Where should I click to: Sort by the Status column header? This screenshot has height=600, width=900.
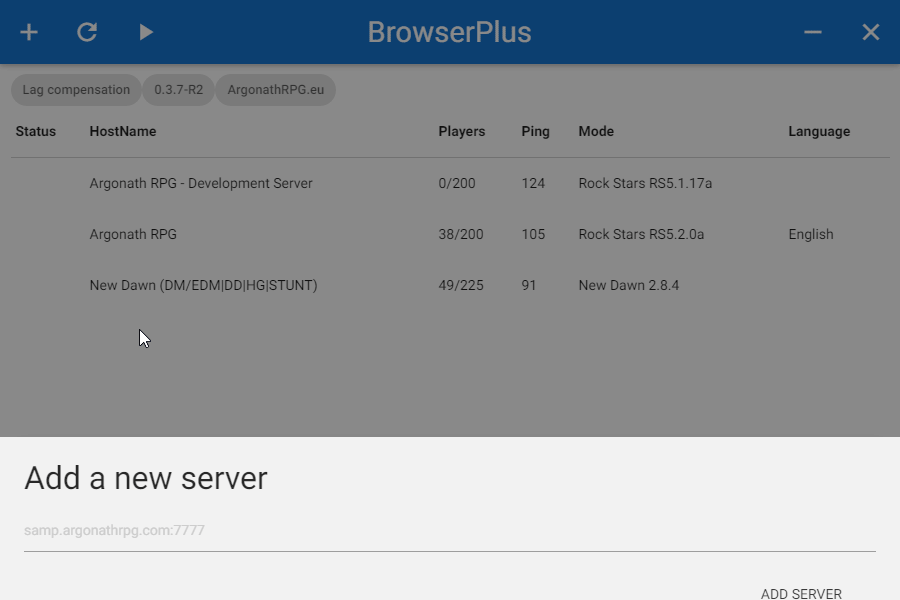click(x=36, y=131)
